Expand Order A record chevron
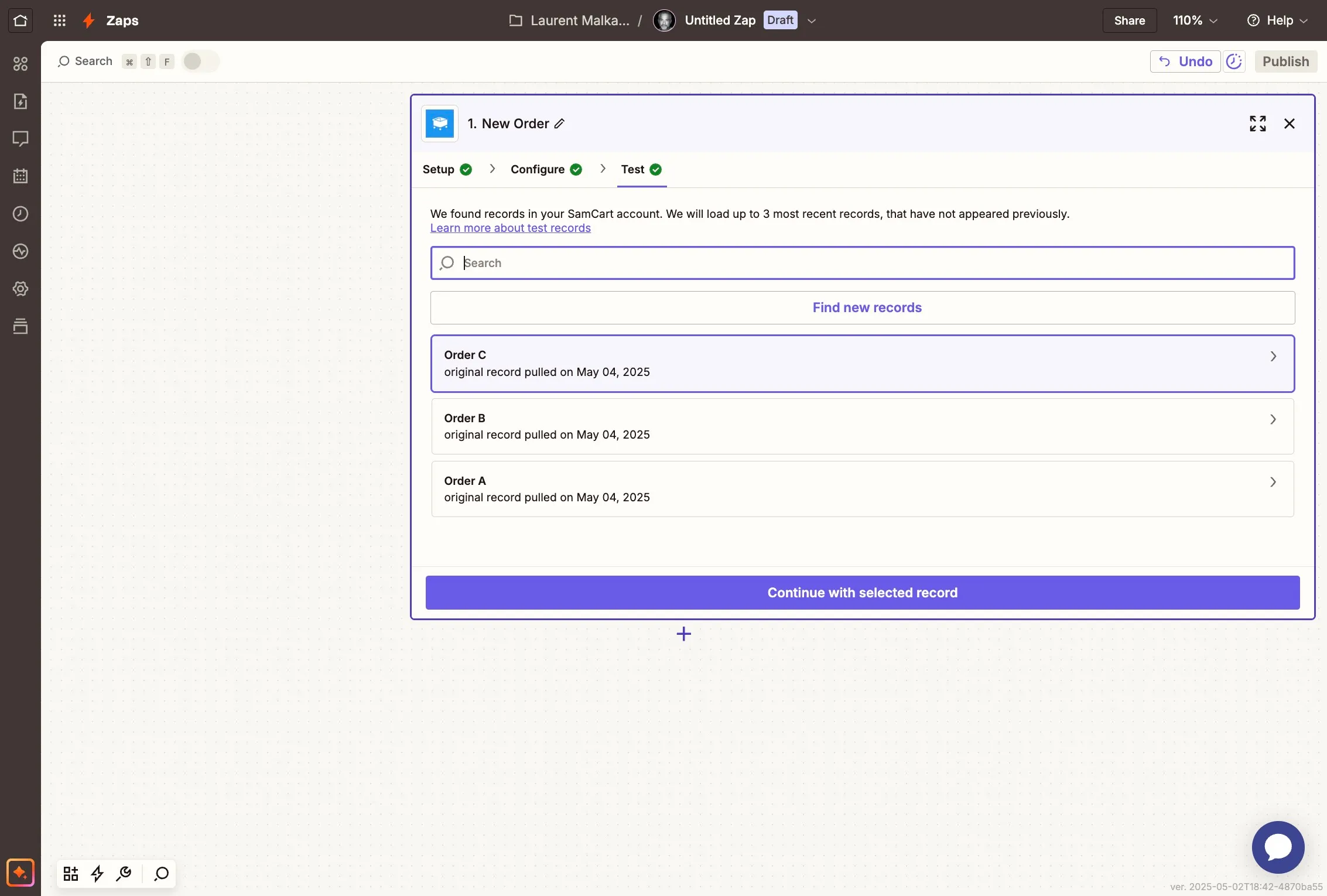 [x=1273, y=482]
